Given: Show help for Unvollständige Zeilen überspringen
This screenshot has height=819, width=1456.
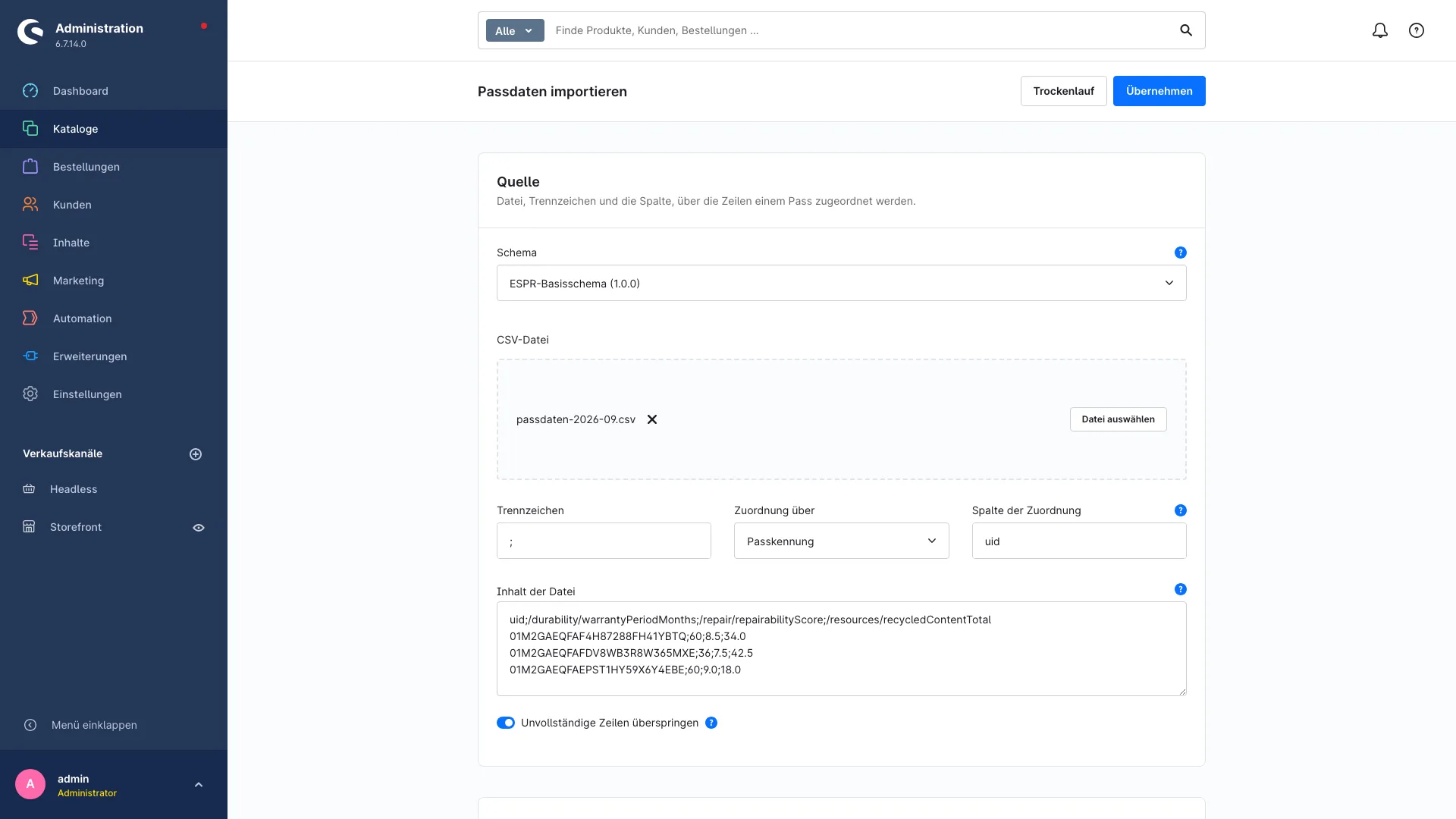Looking at the screenshot, I should [x=711, y=723].
